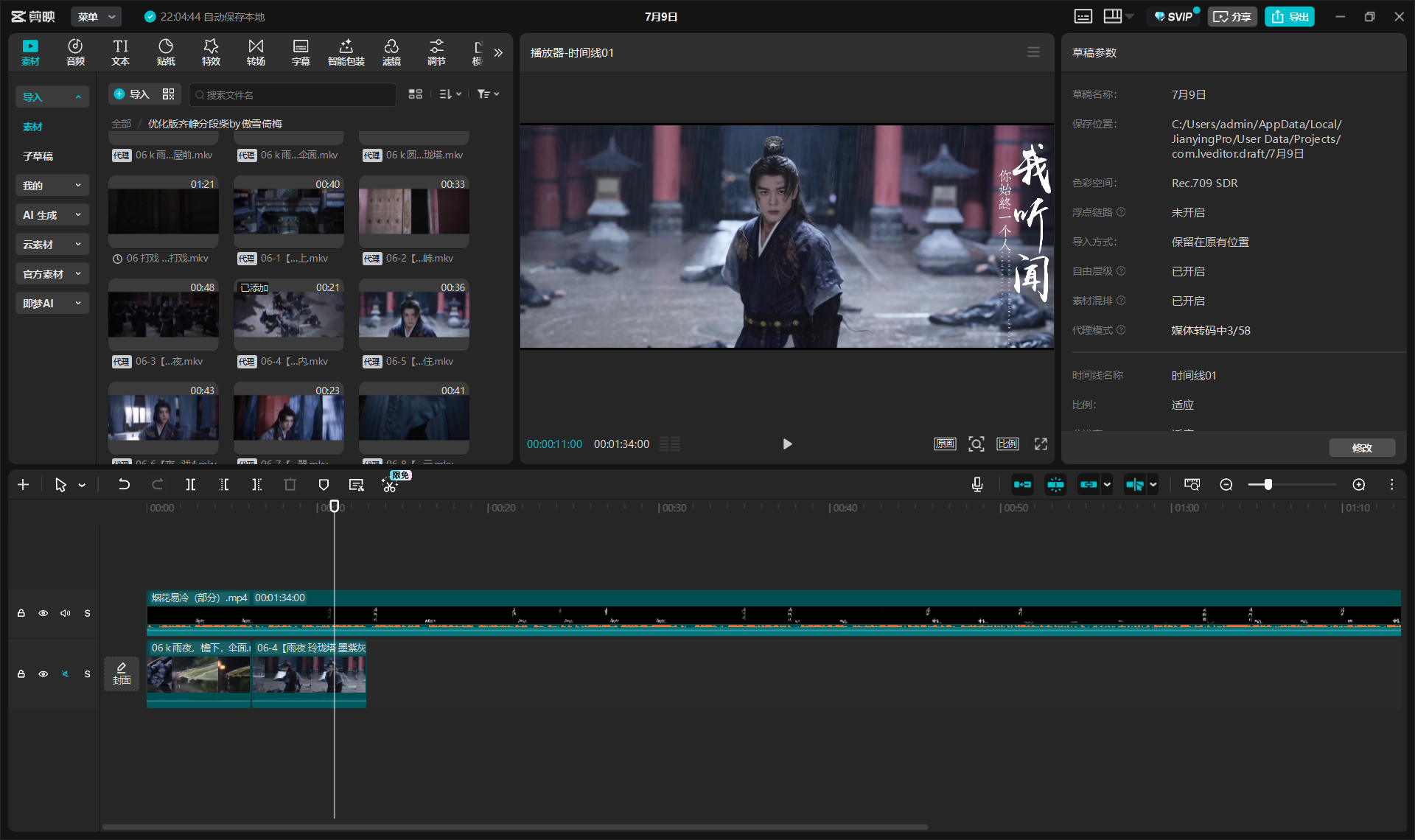Lock the lower video track
Image resolution: width=1415 pixels, height=840 pixels.
pyautogui.click(x=21, y=673)
